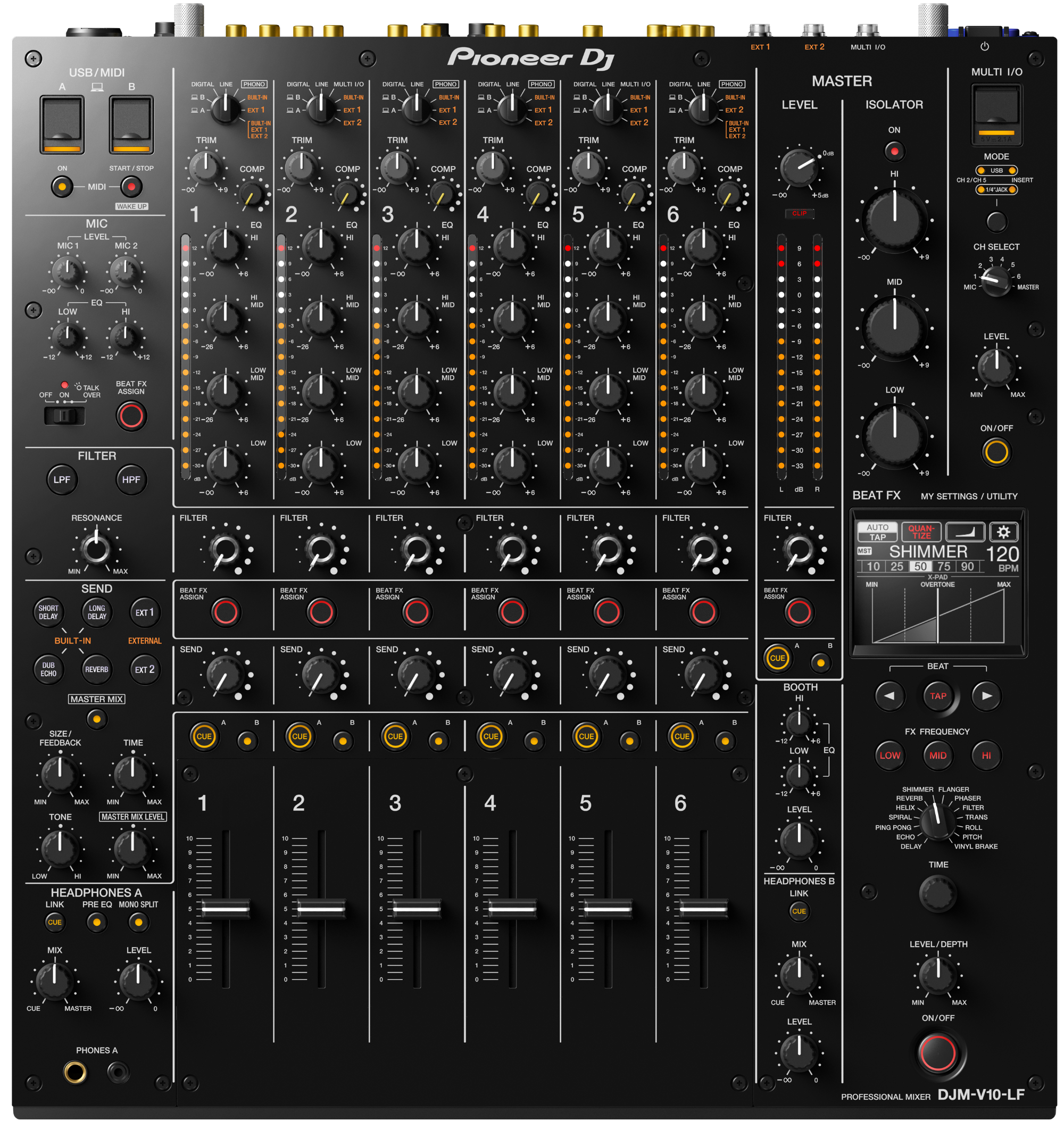Toggle the master ISOLATOR ON button
Screen dimensions: 1064x1121
click(894, 152)
